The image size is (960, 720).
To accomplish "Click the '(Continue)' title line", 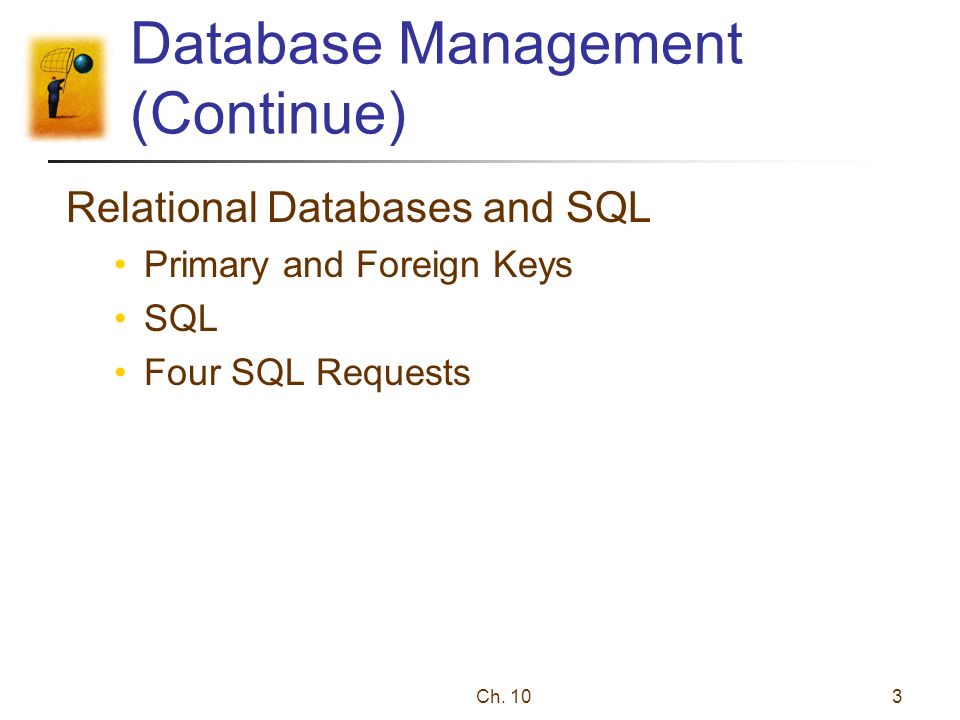I will tap(269, 114).
